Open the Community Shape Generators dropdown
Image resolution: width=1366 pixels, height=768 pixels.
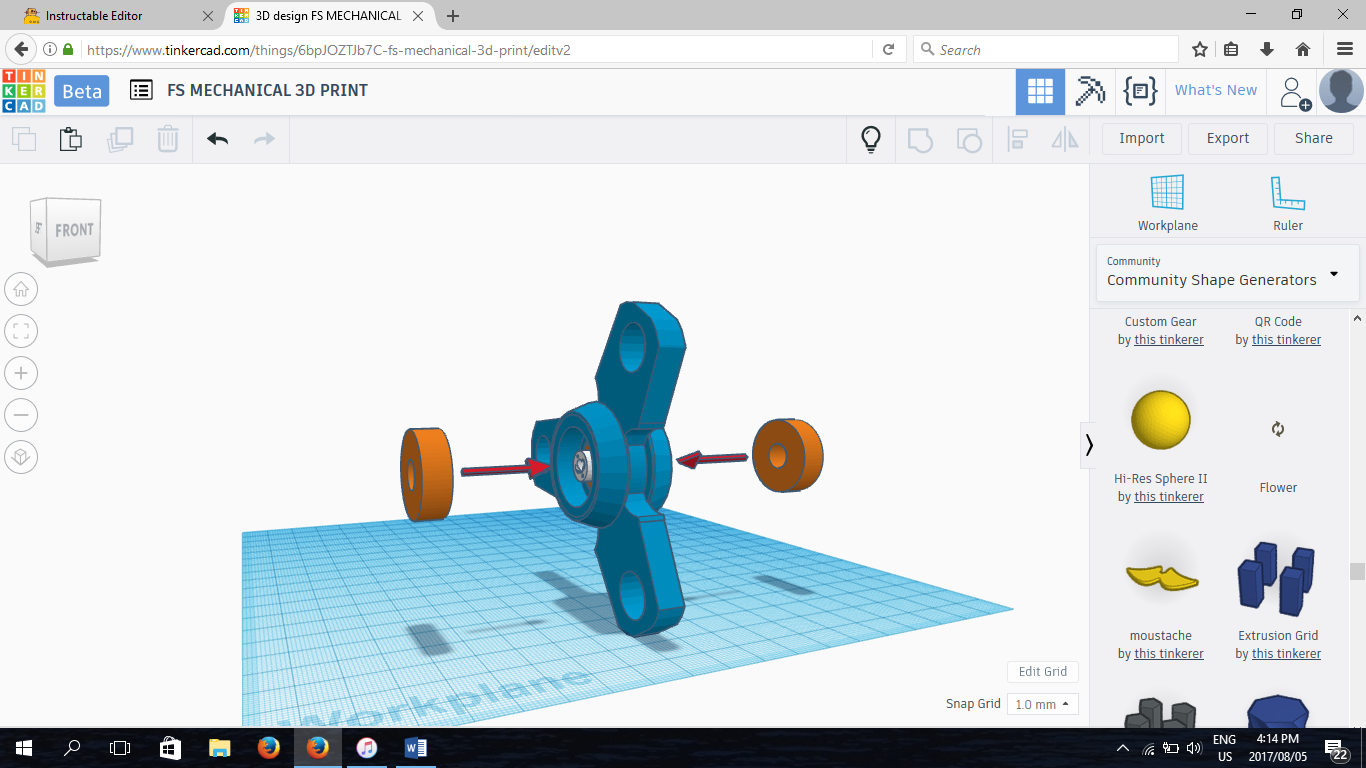[1227, 272]
